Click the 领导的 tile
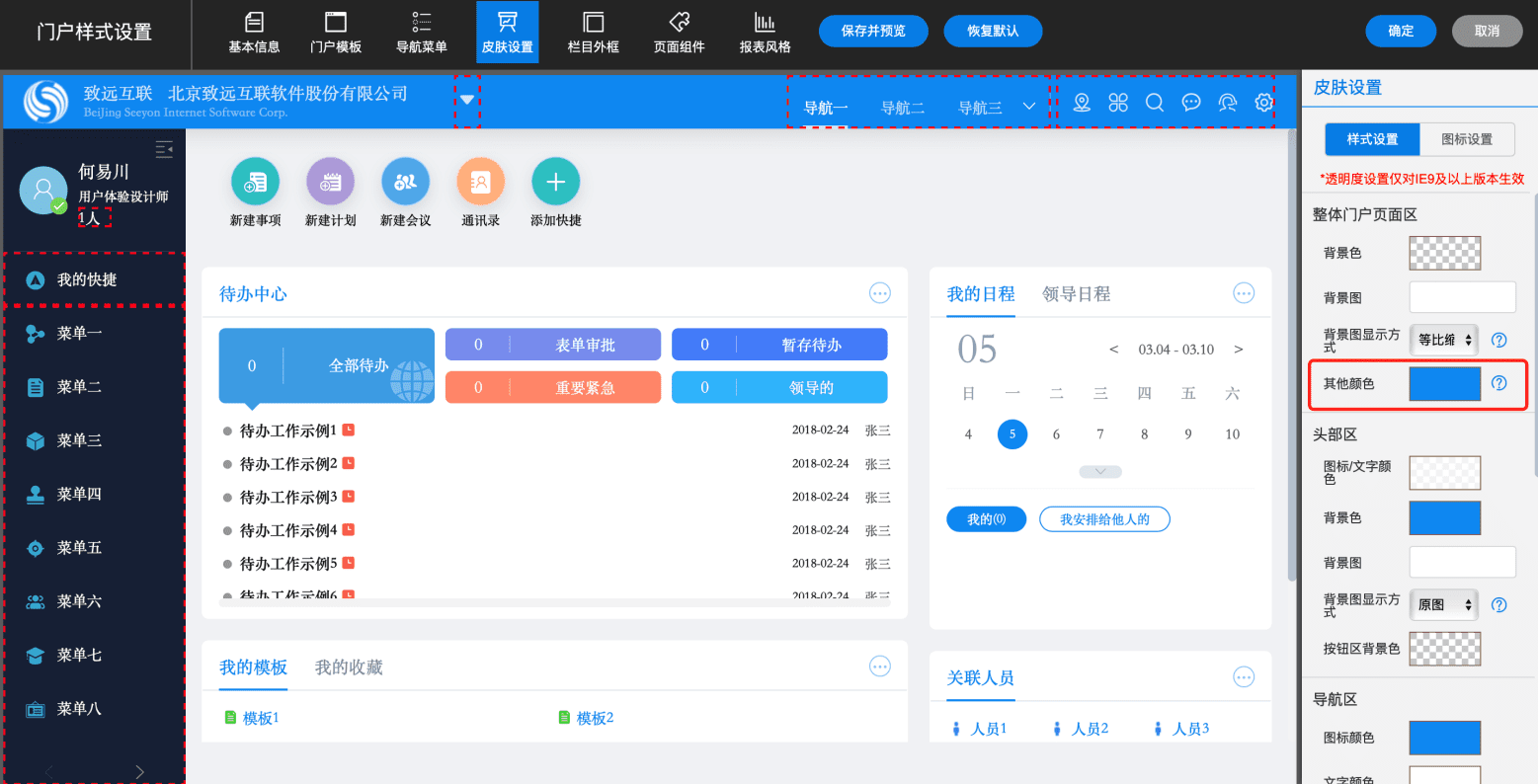Screen dimensions: 1538x784 (x=779, y=387)
